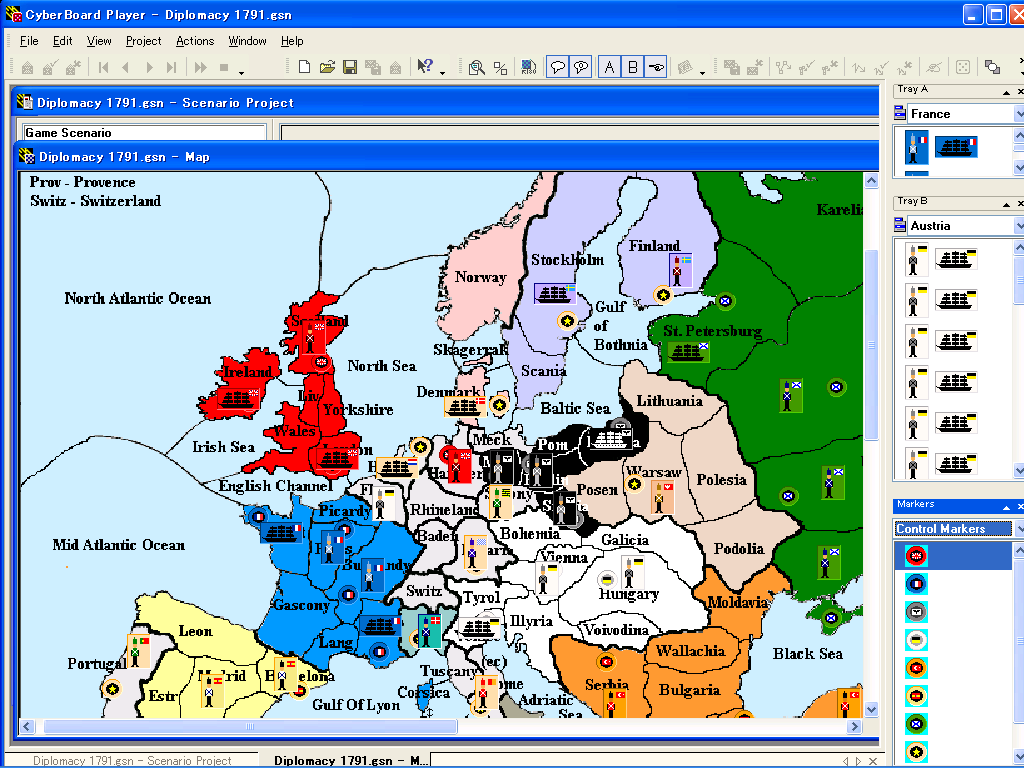Click the CyberBoard app icon in title bar
1024x768 pixels.
12,14
